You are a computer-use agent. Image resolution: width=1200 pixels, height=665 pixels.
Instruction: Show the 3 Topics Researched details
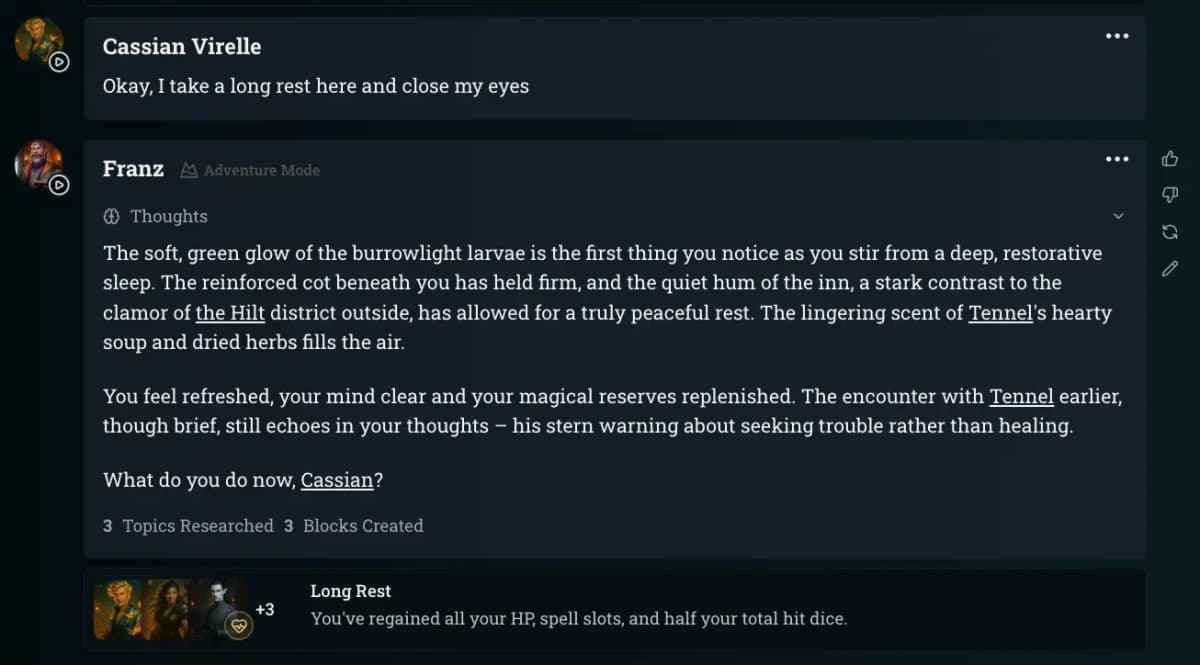pyautogui.click(x=188, y=526)
